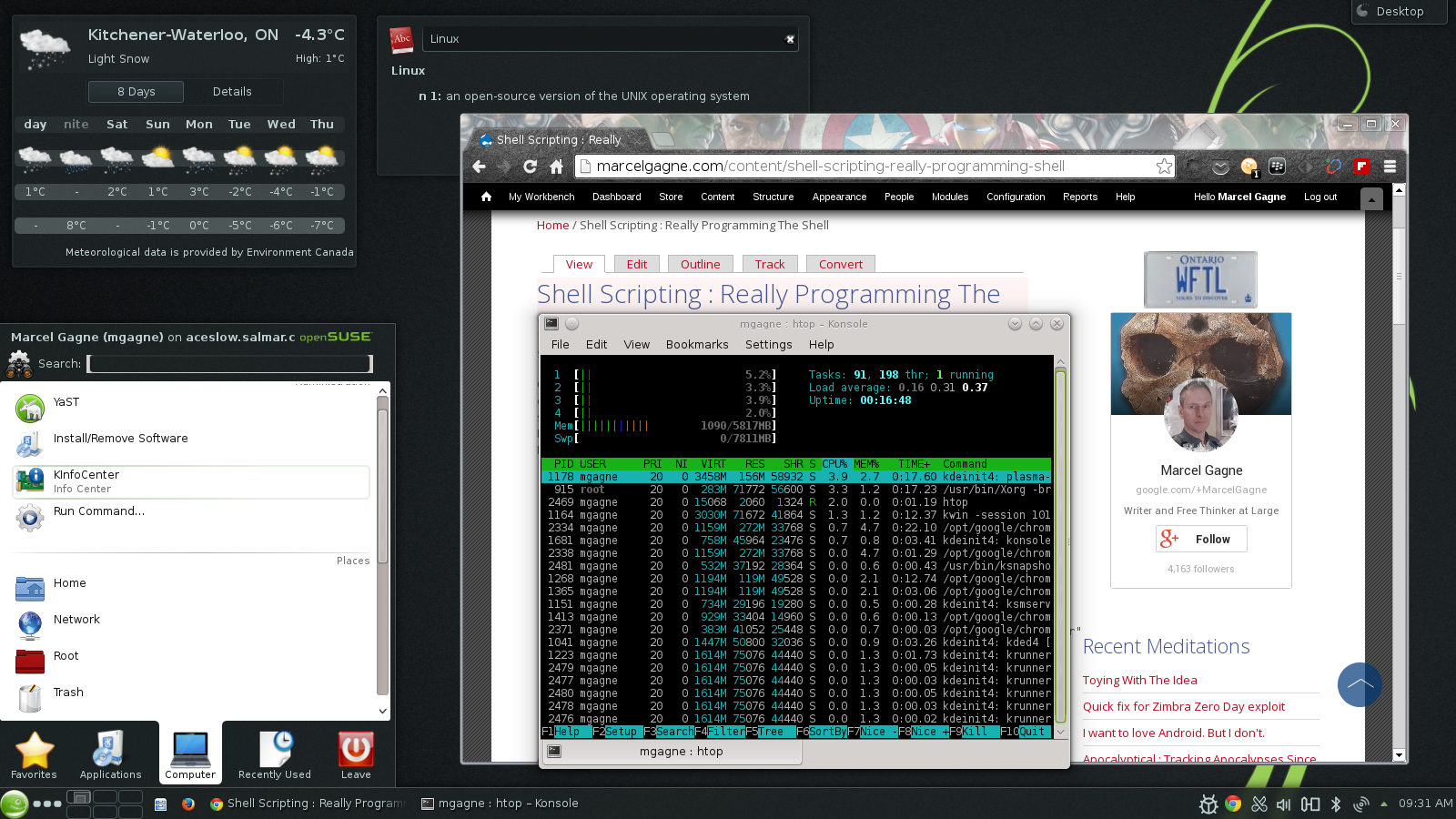Viewport: 1456px width, 819px height.
Task: Open Root folder place
Action: [x=193, y=662]
